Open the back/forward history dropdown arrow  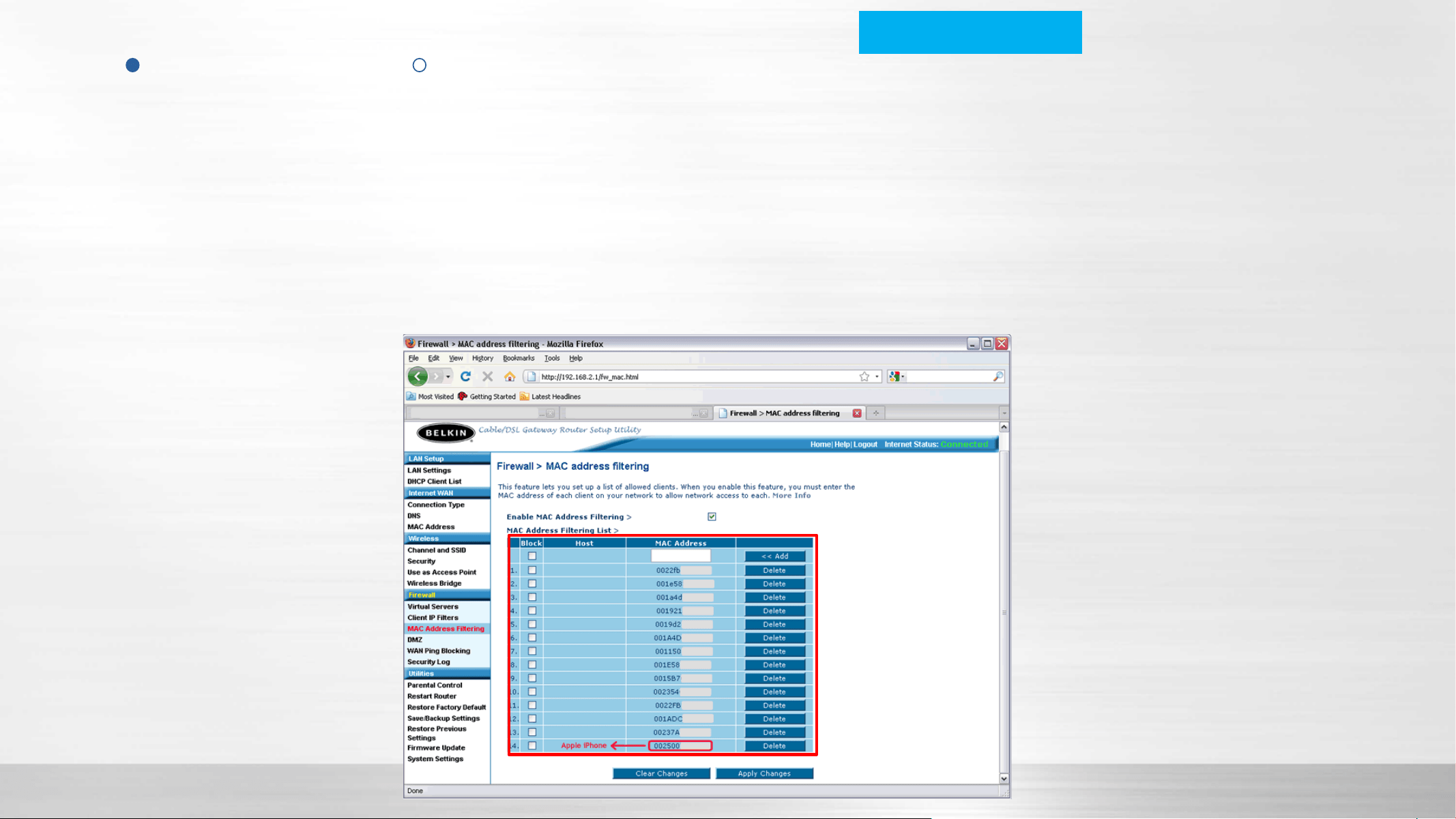tap(448, 376)
